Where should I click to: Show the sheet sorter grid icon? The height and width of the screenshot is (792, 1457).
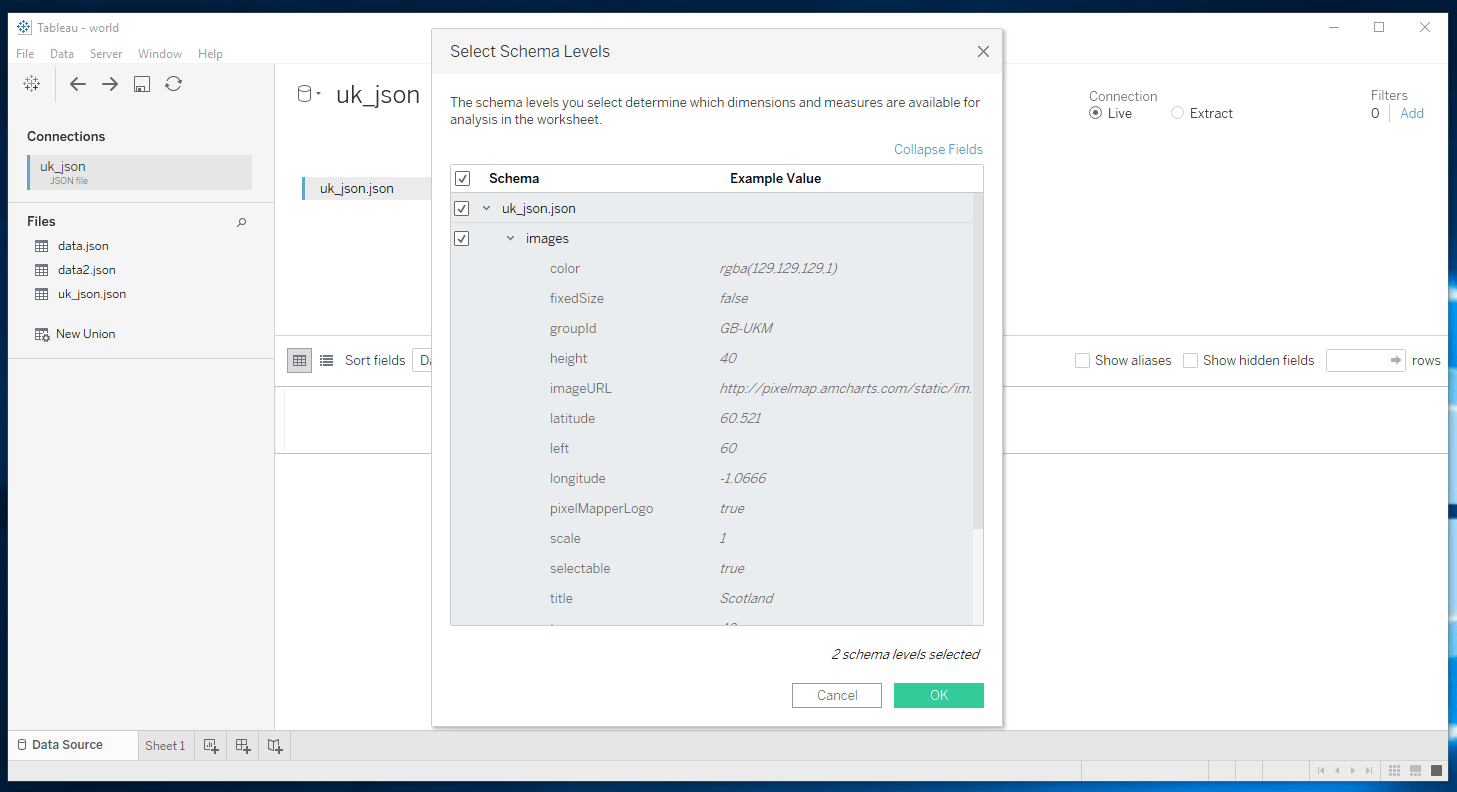coord(1395,771)
